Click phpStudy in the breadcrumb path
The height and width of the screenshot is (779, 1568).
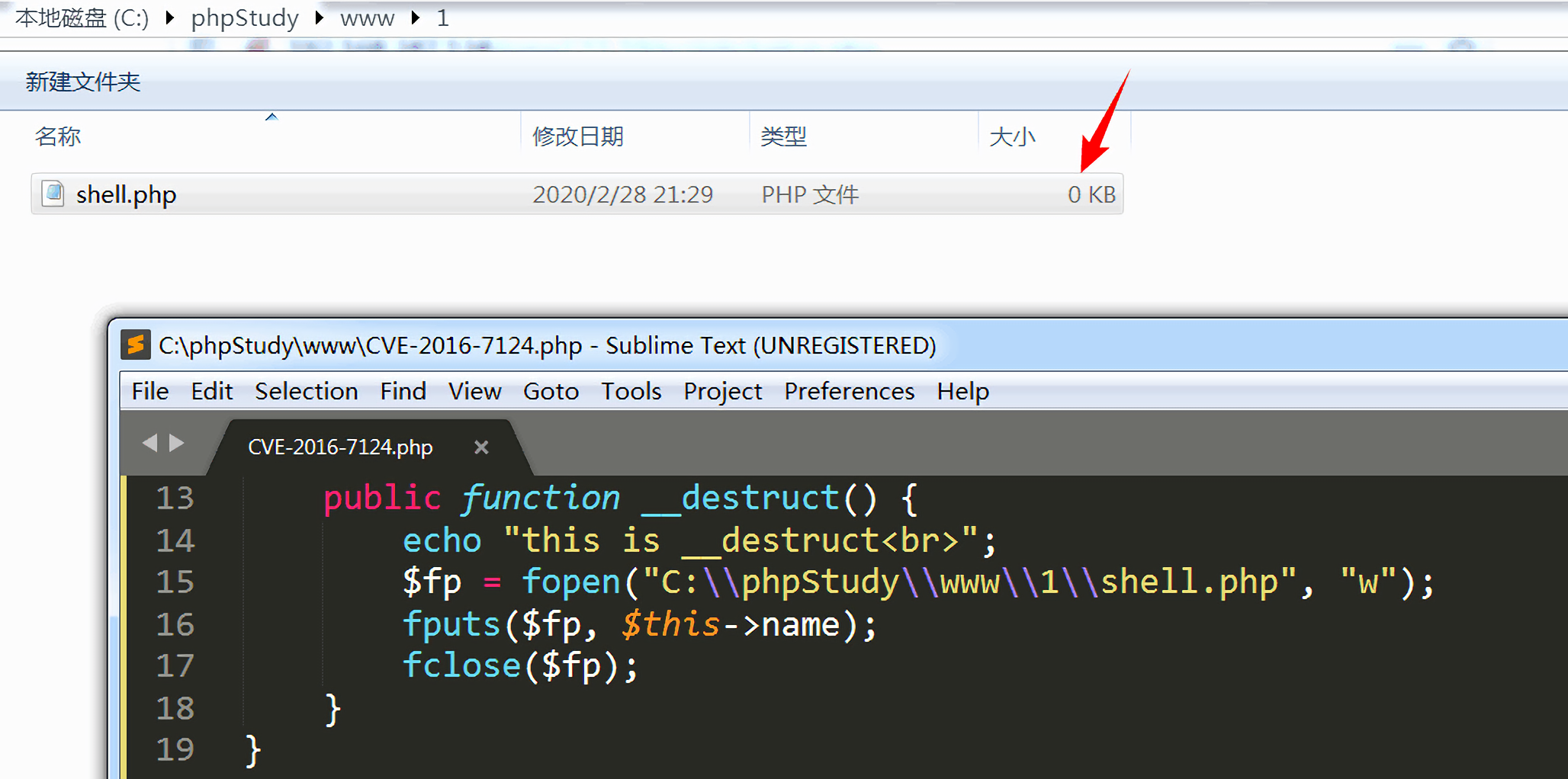(245, 18)
